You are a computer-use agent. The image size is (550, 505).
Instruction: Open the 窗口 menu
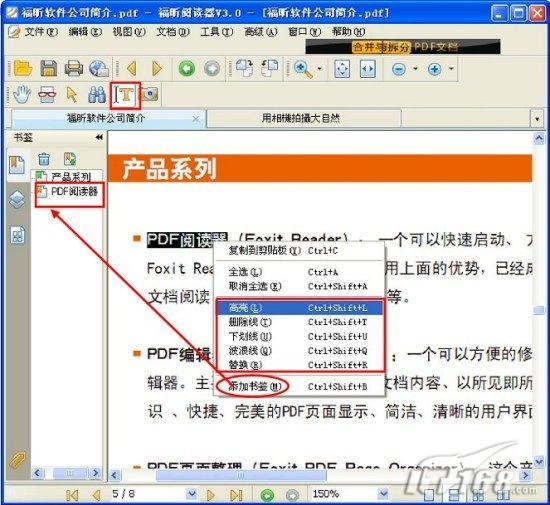coord(304,32)
